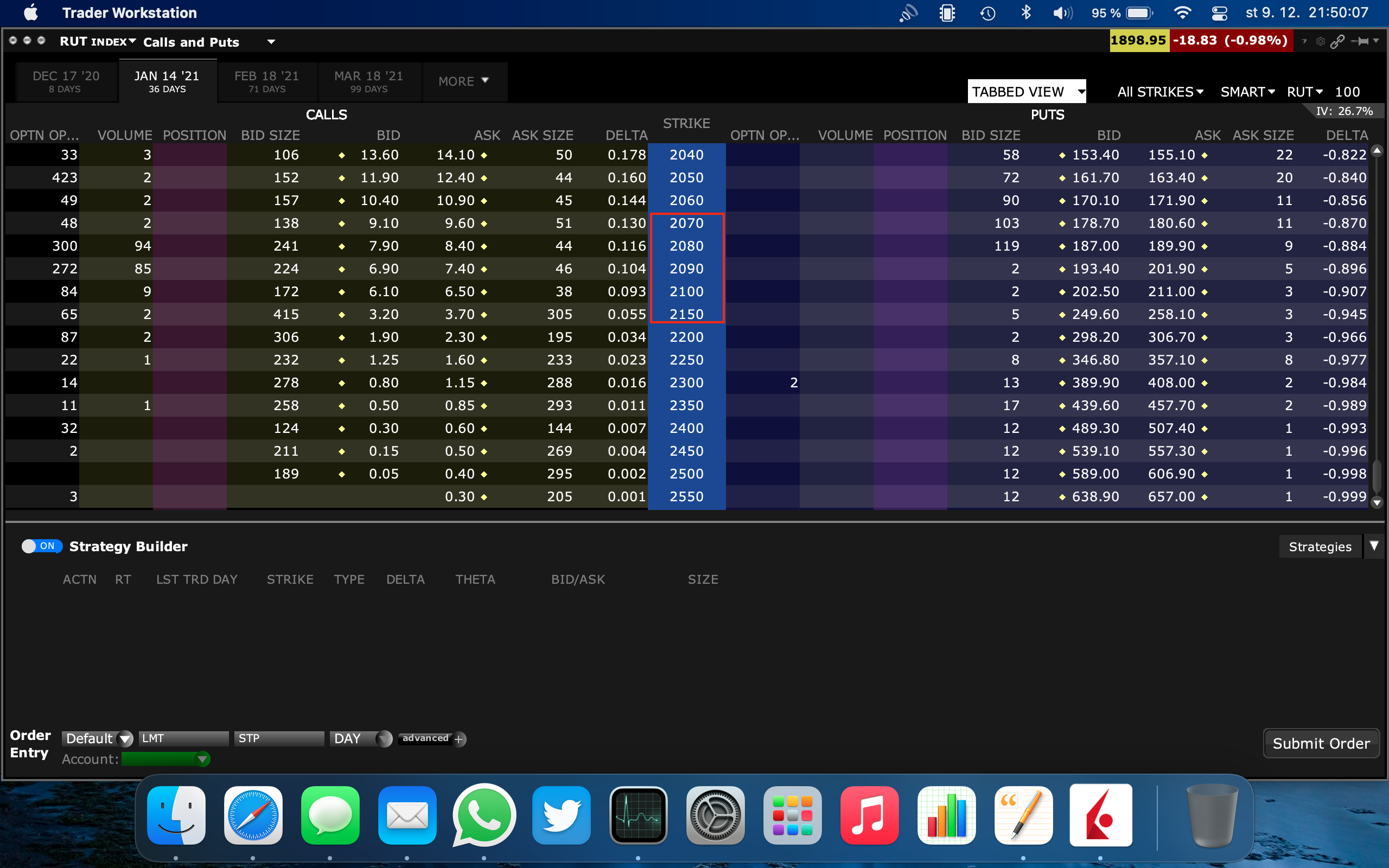Image resolution: width=1389 pixels, height=868 pixels.
Task: Click the red Interactive Brokers dock icon
Action: (1100, 816)
